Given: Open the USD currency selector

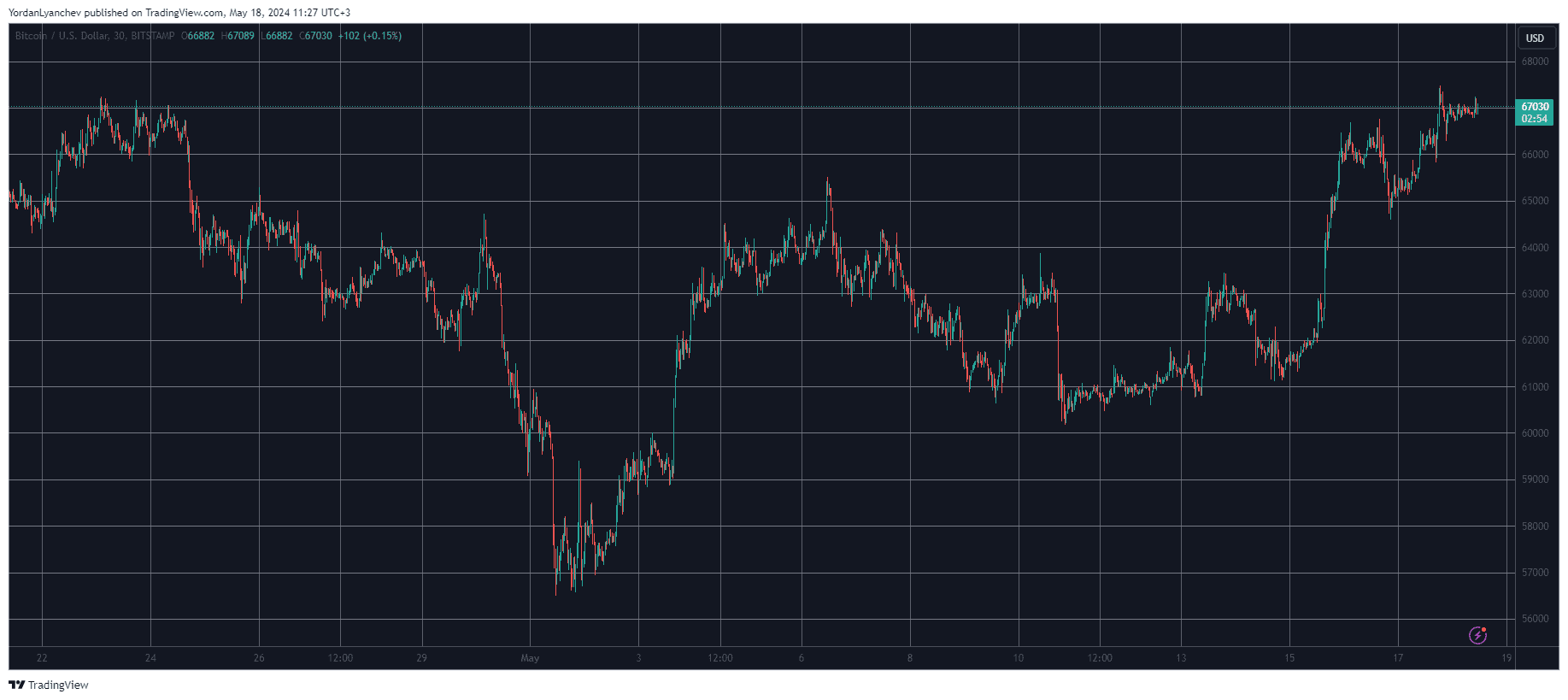Looking at the screenshot, I should 1536,38.
